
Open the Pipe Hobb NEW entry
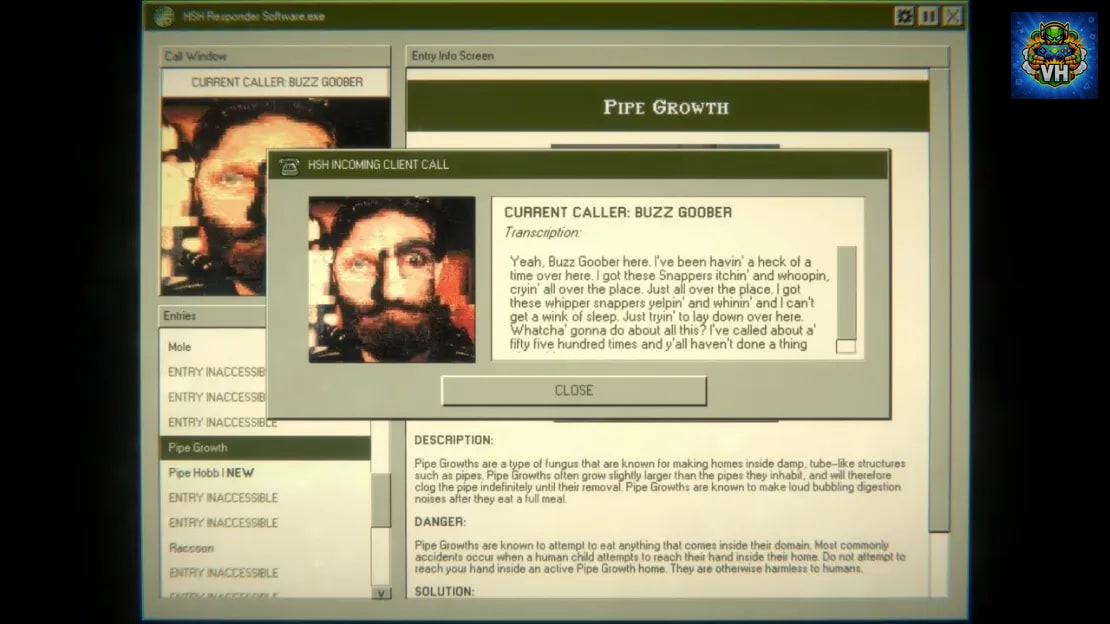(265, 473)
